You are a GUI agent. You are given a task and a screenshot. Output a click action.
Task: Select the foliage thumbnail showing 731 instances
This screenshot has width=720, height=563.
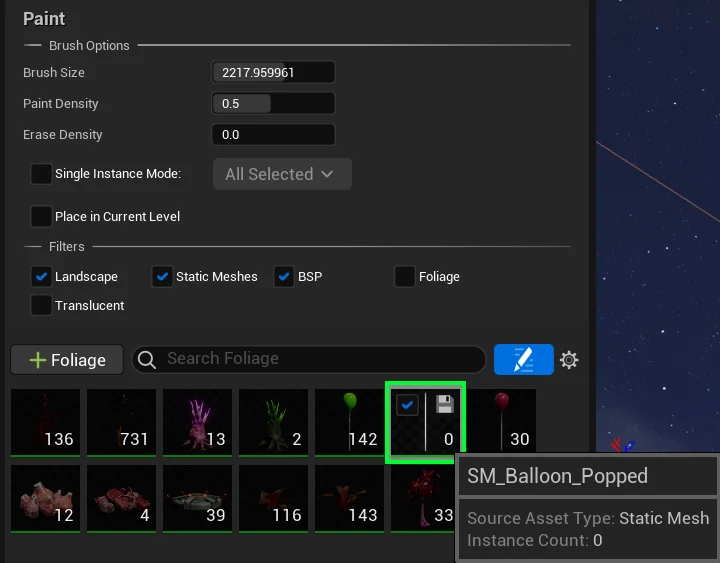[x=121, y=422]
